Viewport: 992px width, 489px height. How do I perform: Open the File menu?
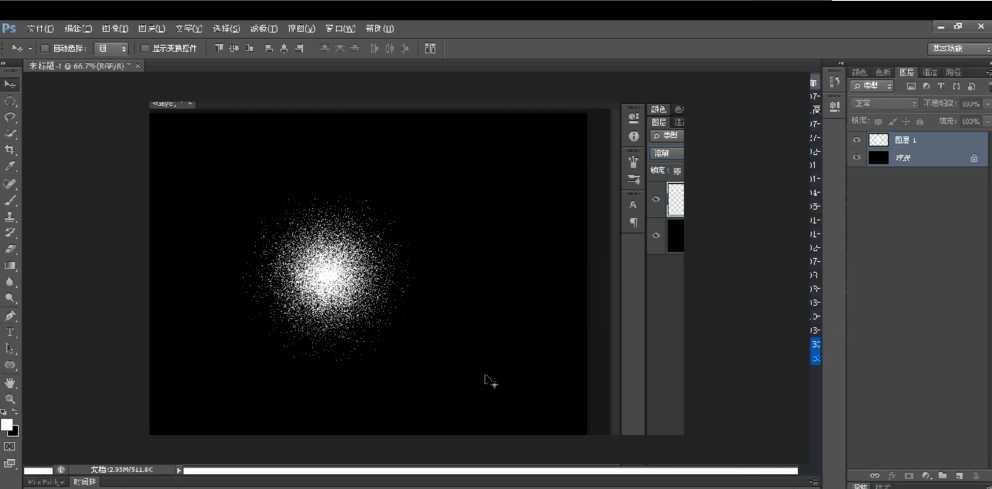(x=40, y=28)
